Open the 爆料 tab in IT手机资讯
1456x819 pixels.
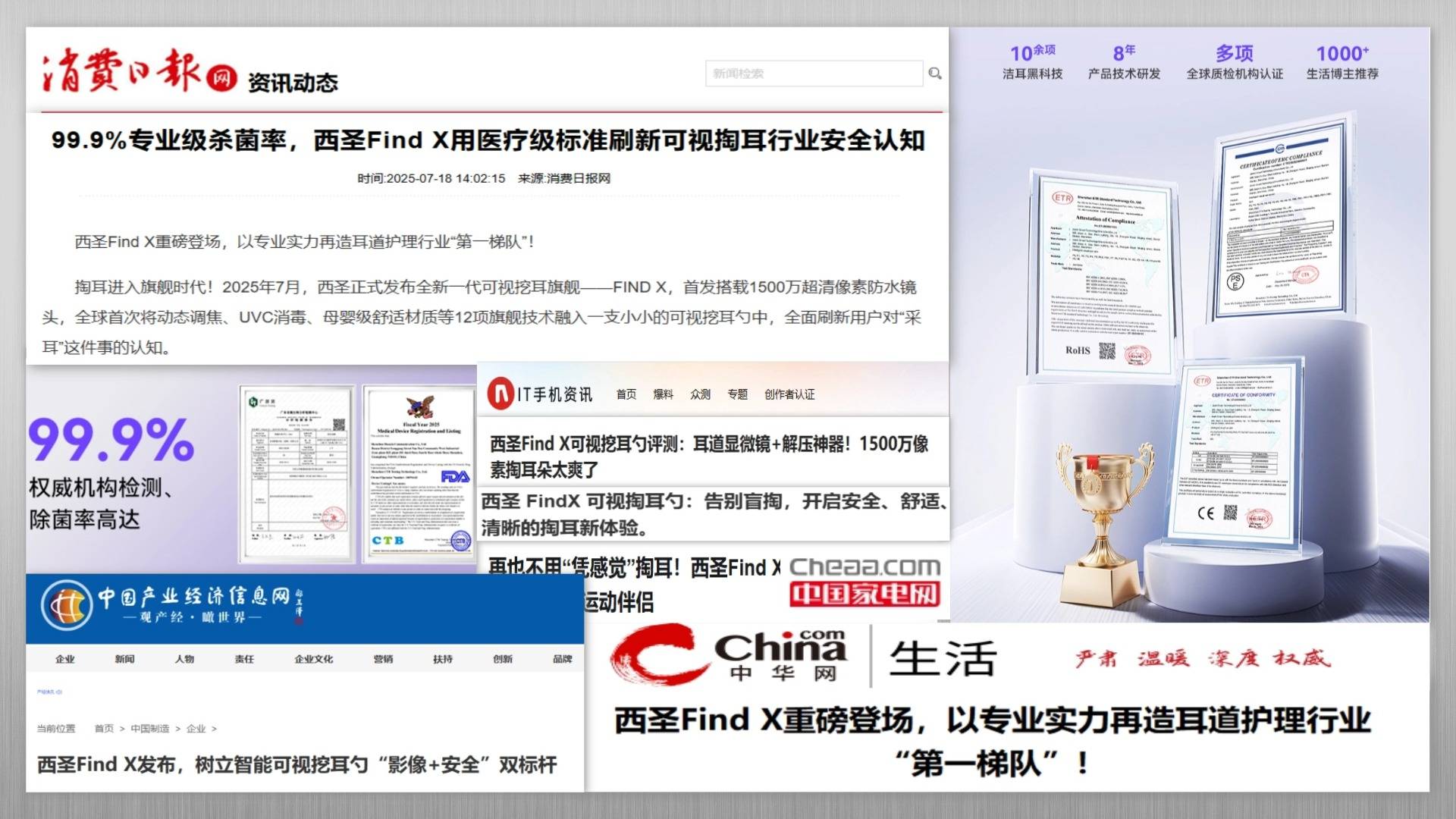[663, 394]
